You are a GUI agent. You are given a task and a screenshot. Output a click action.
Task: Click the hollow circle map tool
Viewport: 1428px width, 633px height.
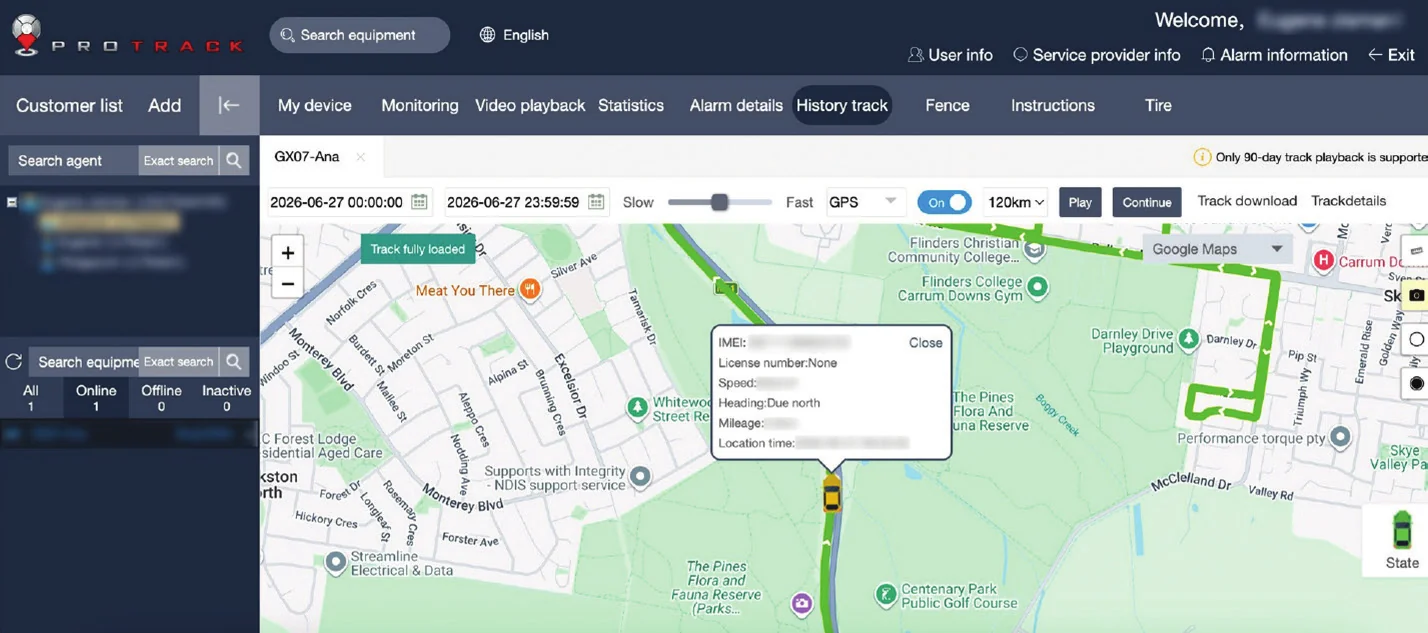pyautogui.click(x=1416, y=340)
